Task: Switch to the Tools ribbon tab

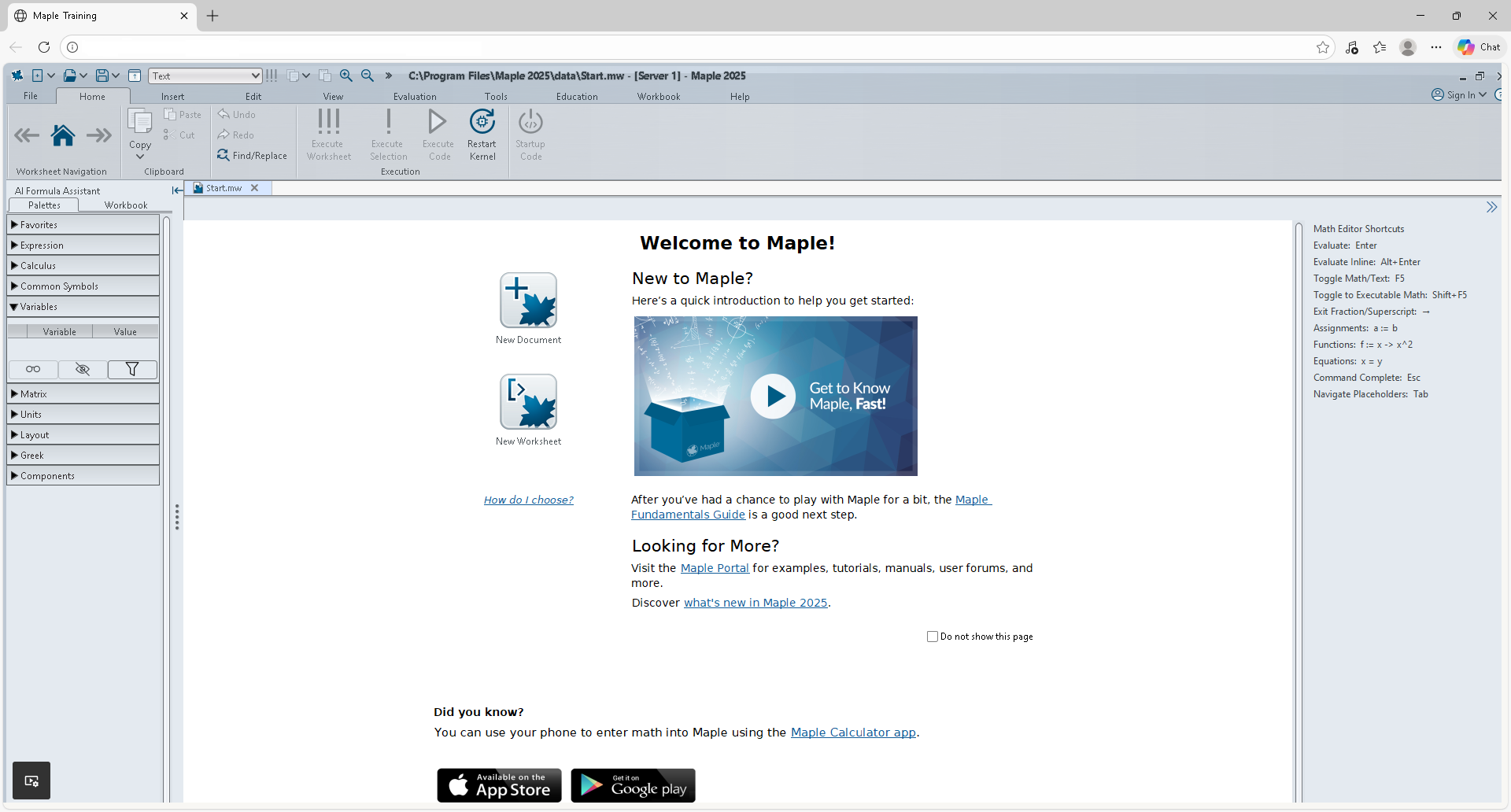Action: (x=496, y=97)
